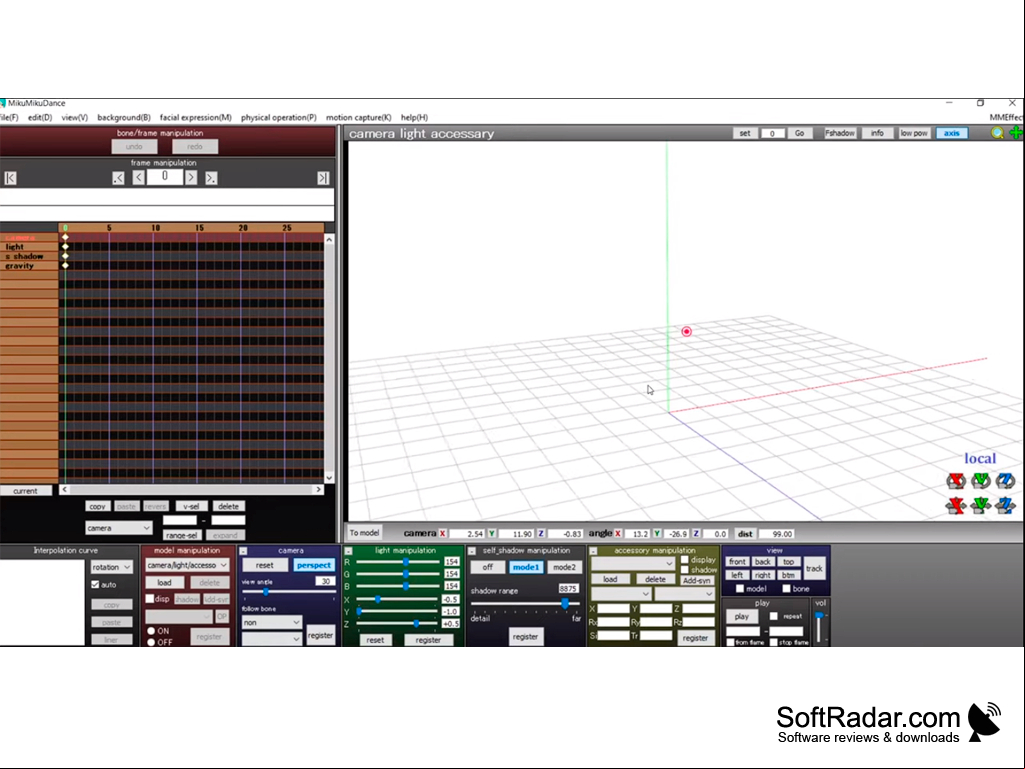Switch camera to perspect mode

313,565
